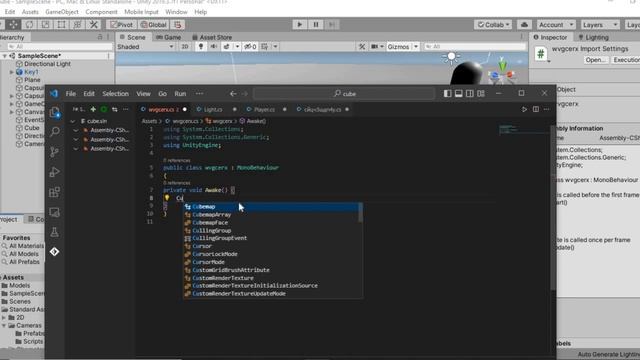Screen dimensions: 640x360
Task: Select the Scale tool in Unity toolbar
Action: [45, 24]
